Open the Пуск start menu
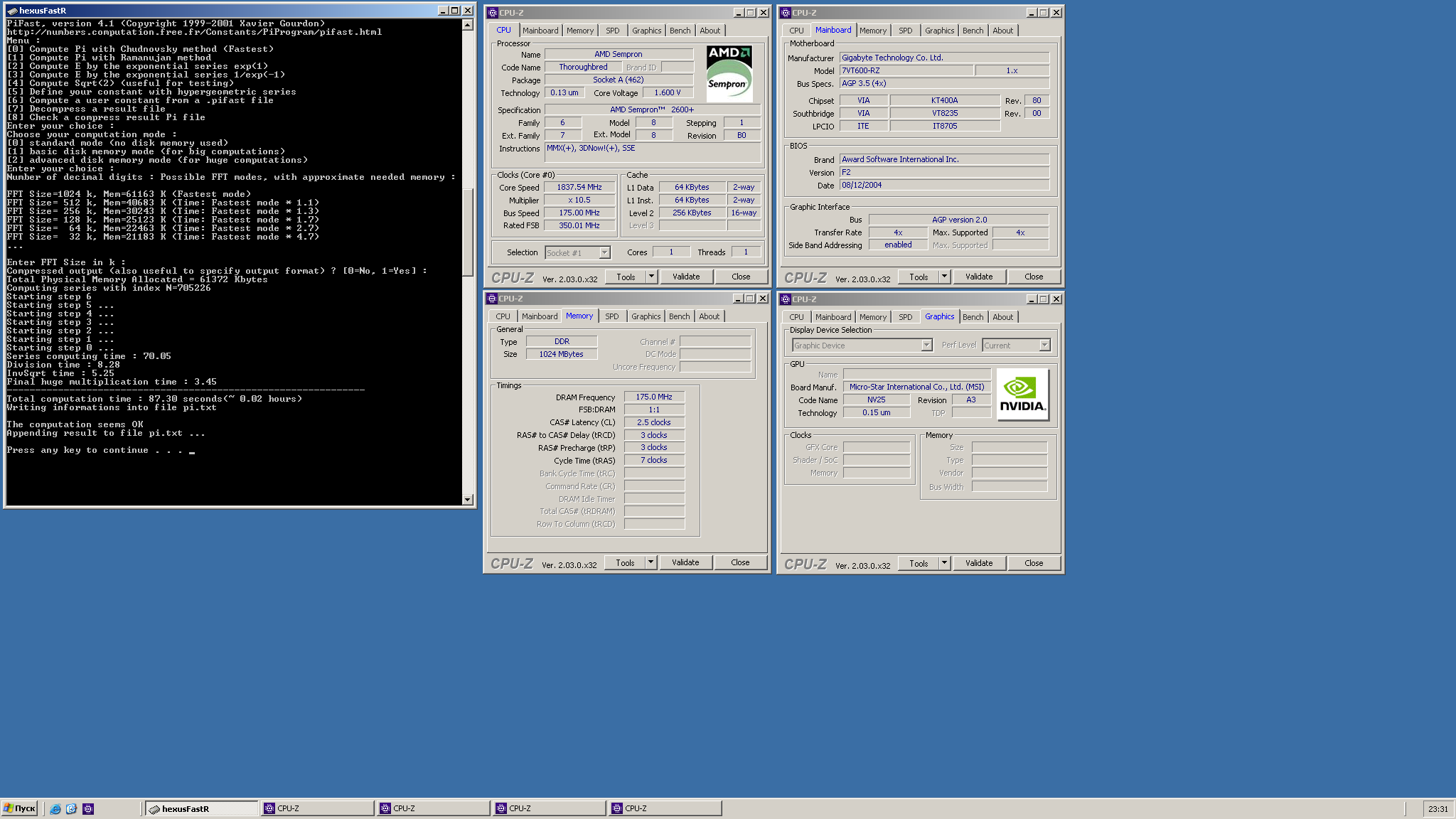This screenshot has width=1456, height=819. [19, 808]
